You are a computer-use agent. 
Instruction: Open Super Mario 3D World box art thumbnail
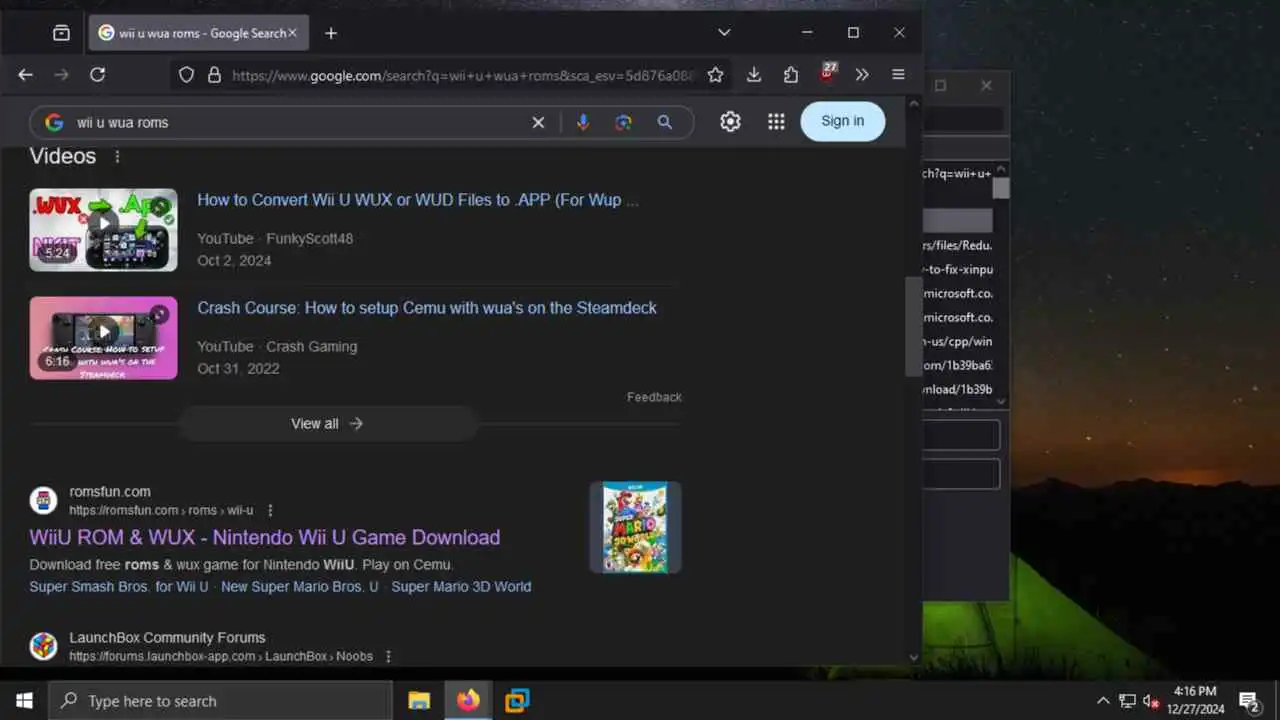(635, 527)
